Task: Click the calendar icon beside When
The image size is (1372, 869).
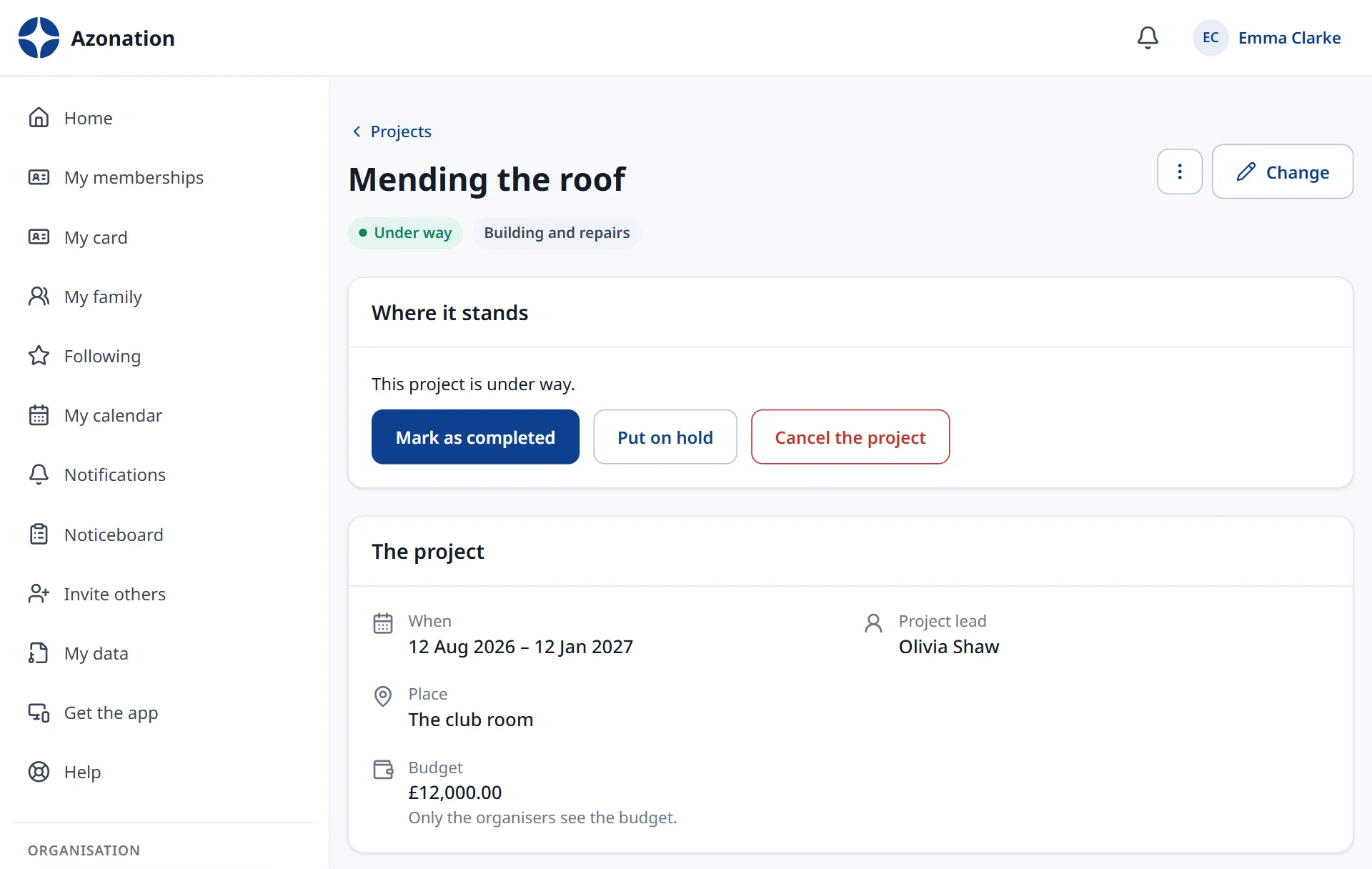Action: click(x=383, y=623)
